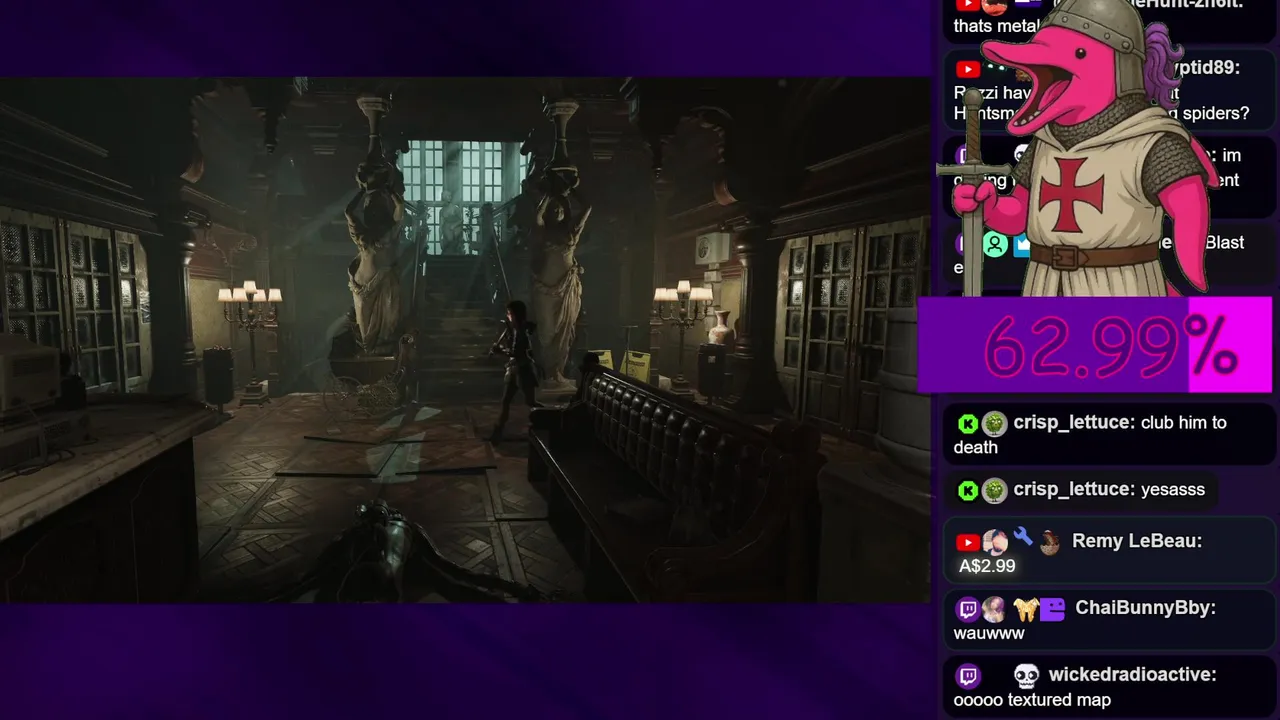Click the "A$2.99" donation amount
1280x720 pixels.
987,567
